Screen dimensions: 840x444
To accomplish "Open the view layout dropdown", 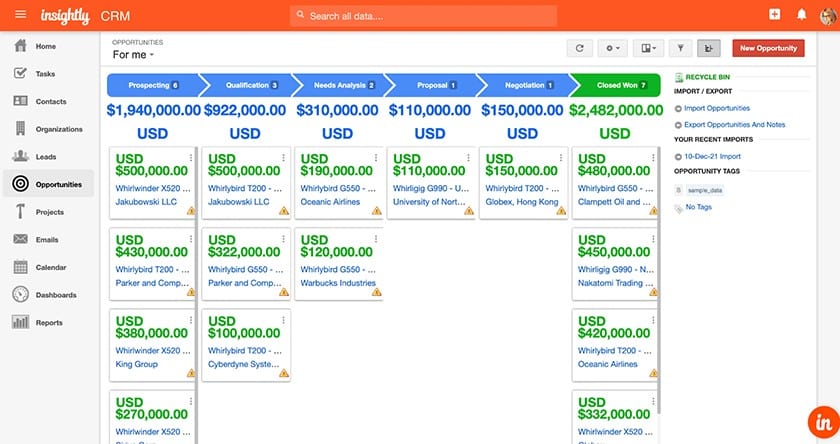I will click(x=648, y=48).
